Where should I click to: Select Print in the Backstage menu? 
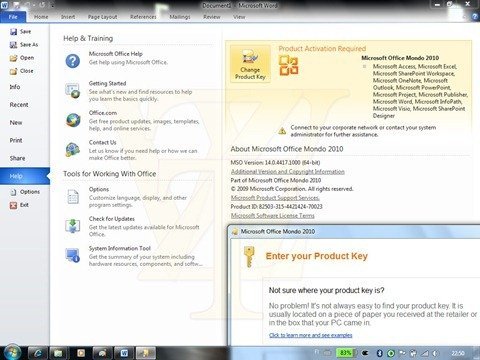pyautogui.click(x=16, y=140)
